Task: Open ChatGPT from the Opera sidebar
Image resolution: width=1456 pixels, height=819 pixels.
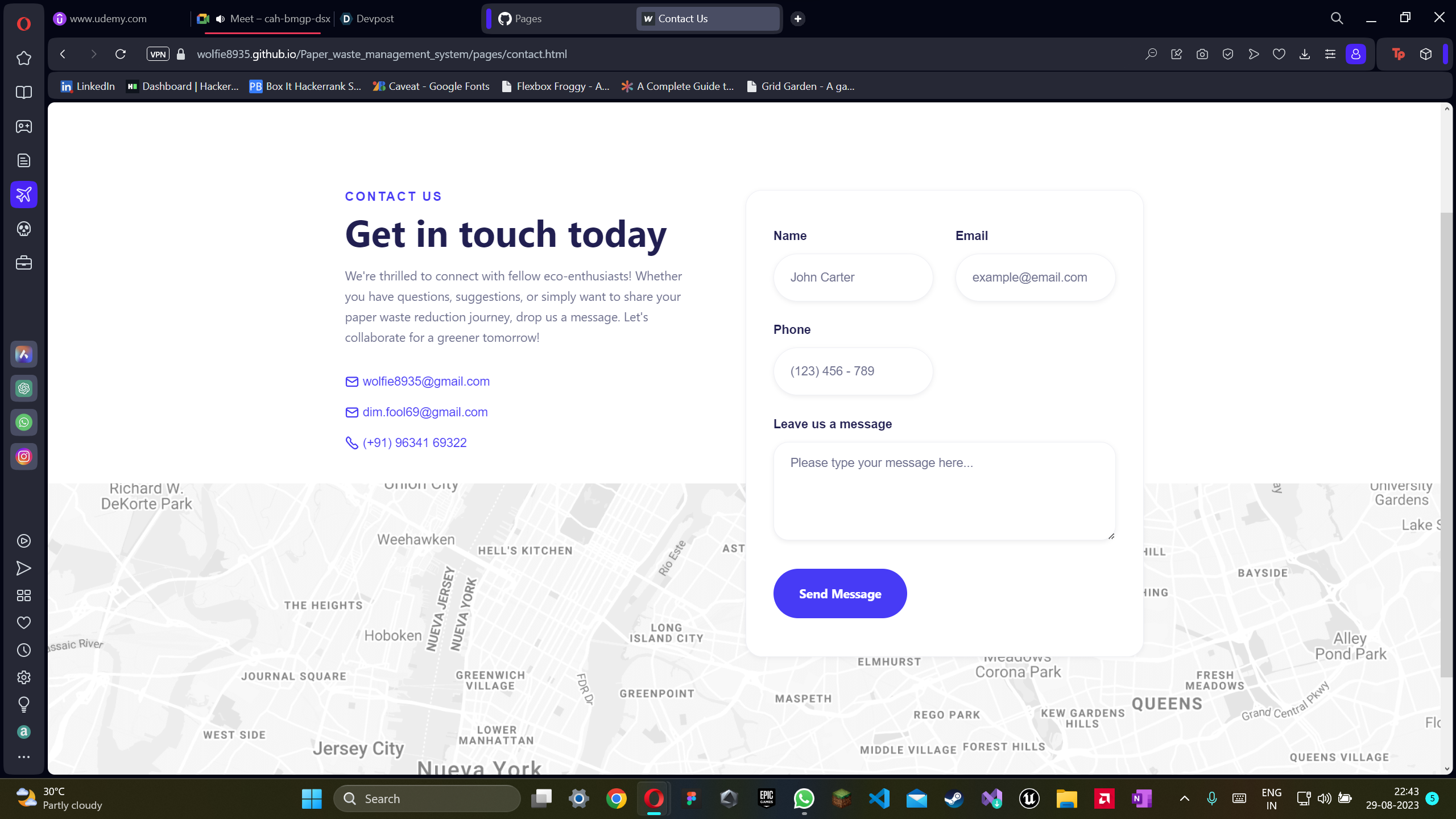Action: (23, 388)
